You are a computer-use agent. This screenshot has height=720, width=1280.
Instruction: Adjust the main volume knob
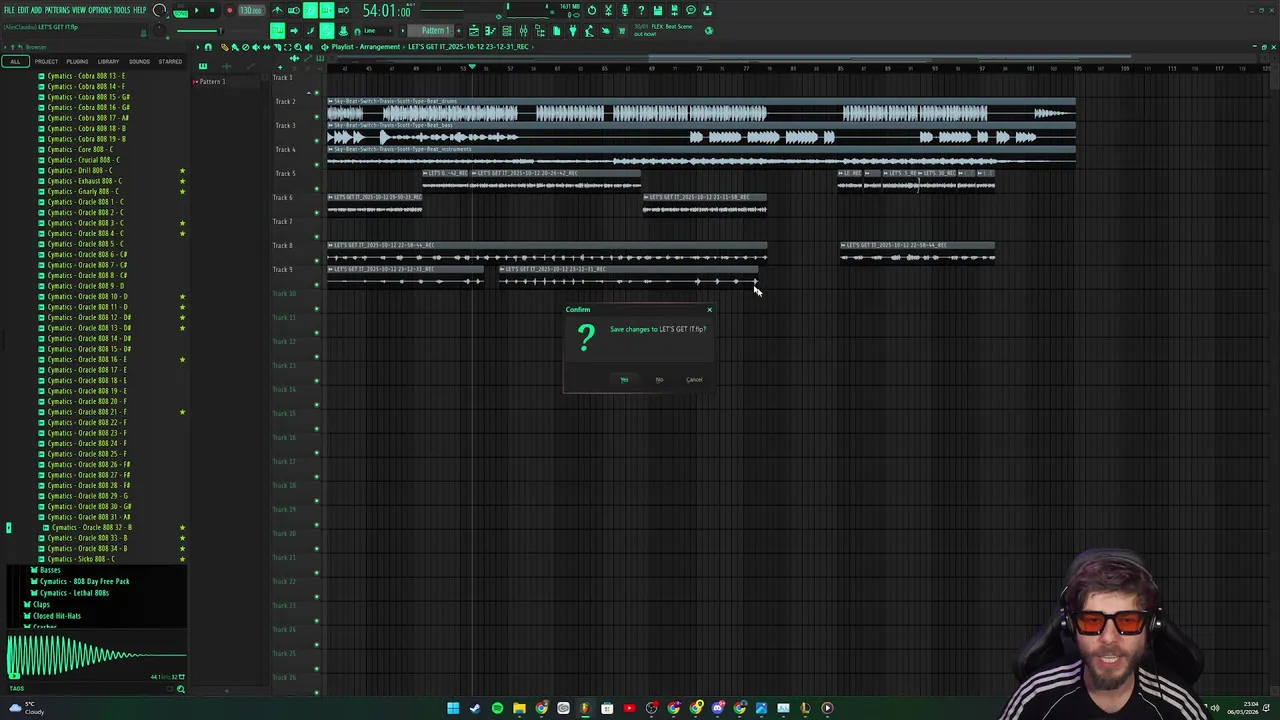[x=160, y=10]
